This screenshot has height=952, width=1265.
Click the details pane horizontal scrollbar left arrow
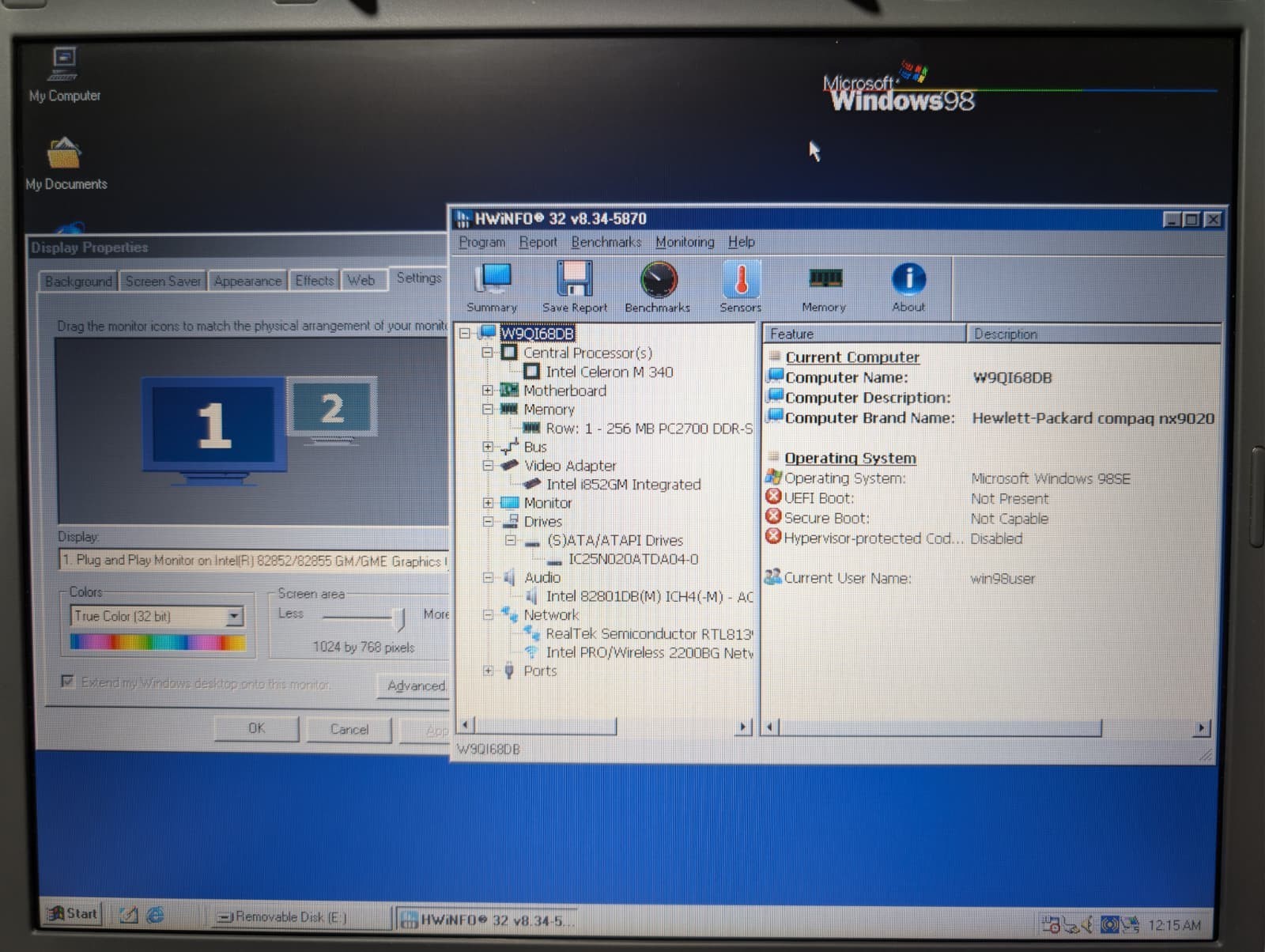tap(771, 727)
